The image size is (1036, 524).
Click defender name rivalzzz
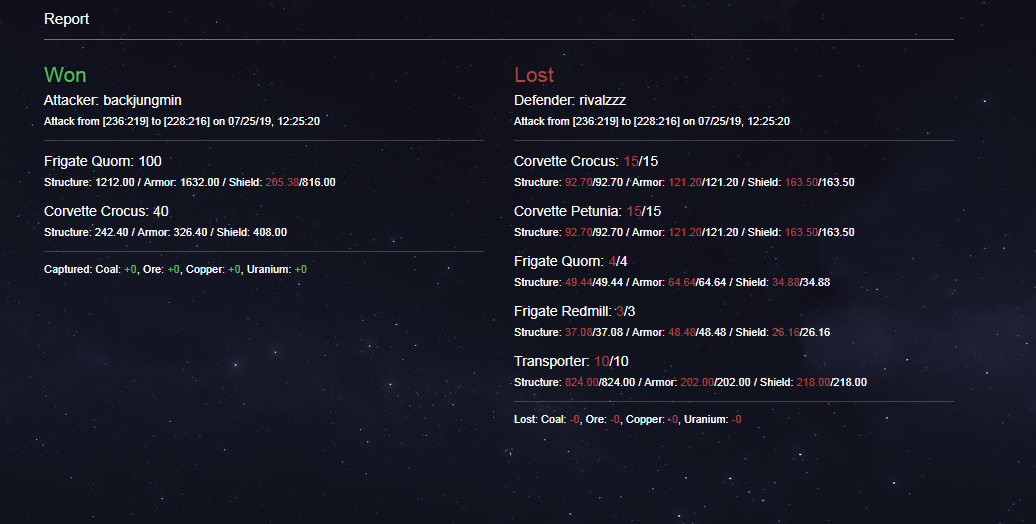click(x=603, y=100)
